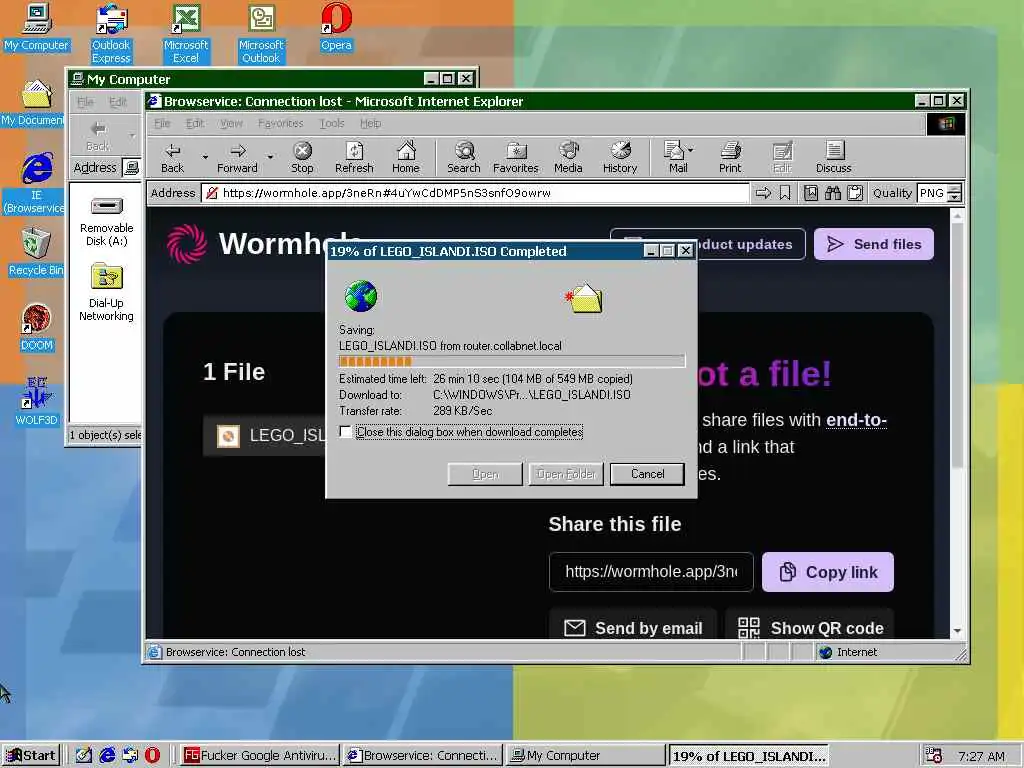Click the wormhole share link field

click(651, 572)
